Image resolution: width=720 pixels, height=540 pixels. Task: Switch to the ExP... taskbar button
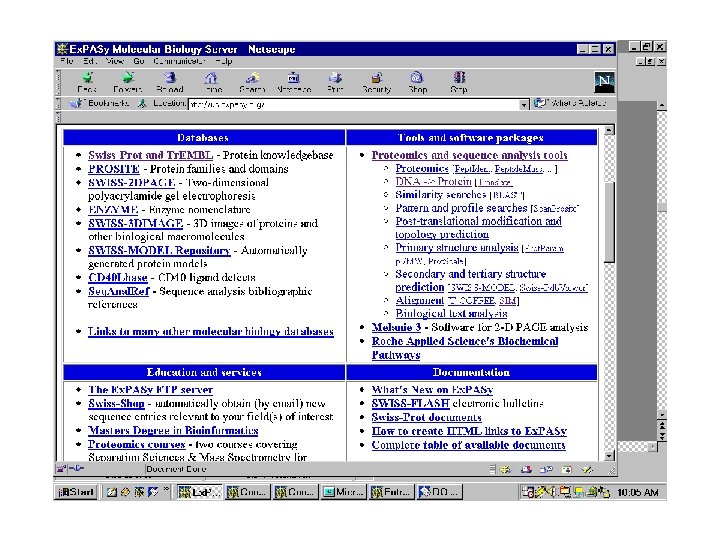[199, 492]
